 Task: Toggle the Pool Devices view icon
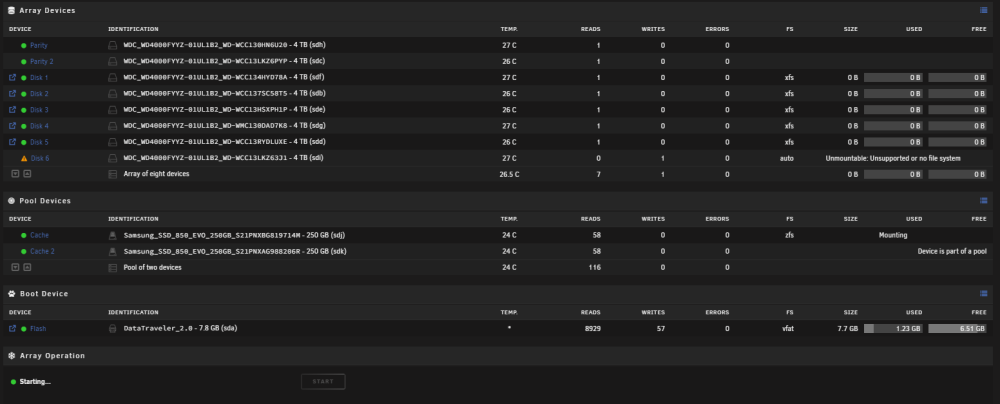click(983, 200)
